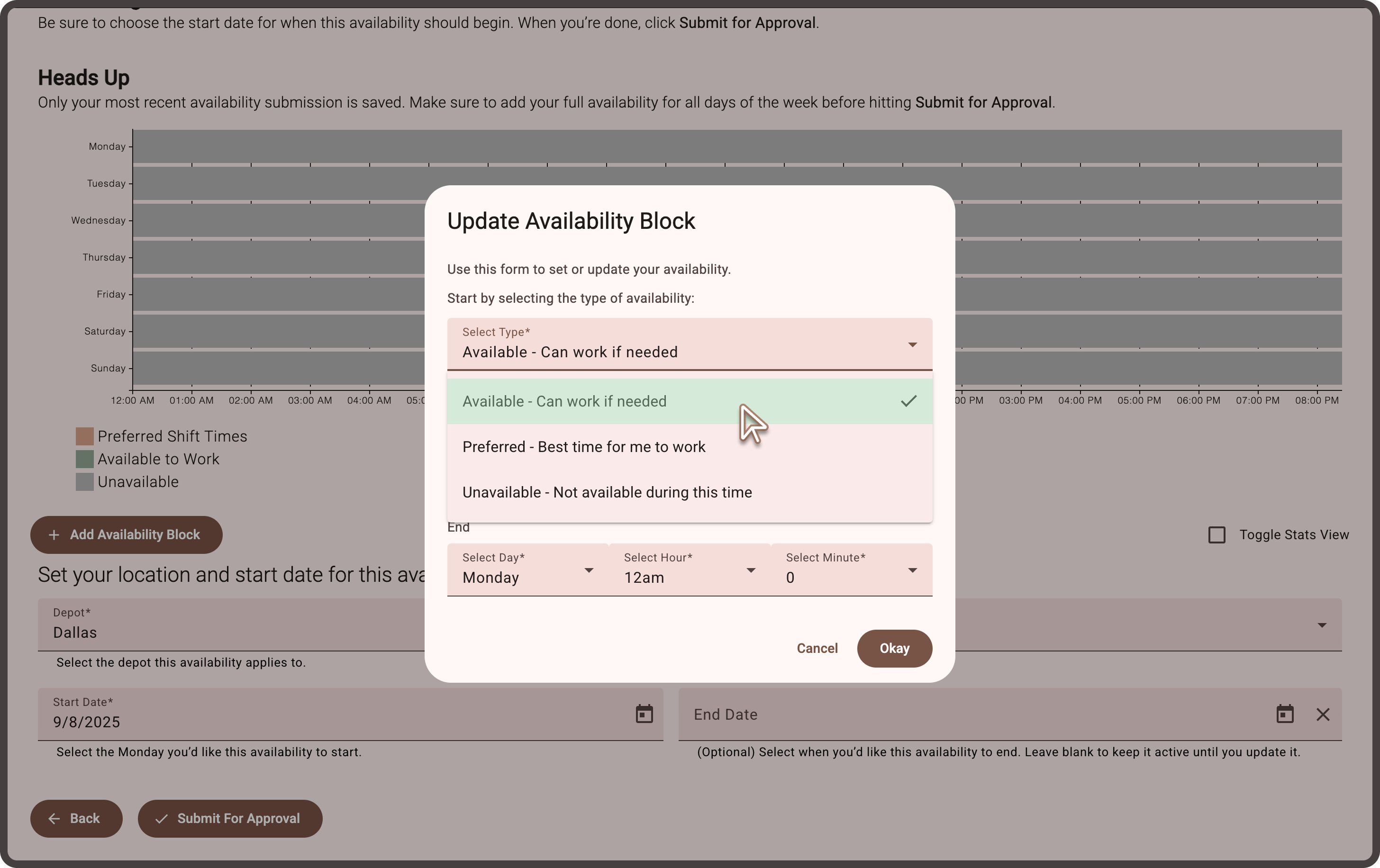Click the back arrow icon on Back

(x=54, y=818)
